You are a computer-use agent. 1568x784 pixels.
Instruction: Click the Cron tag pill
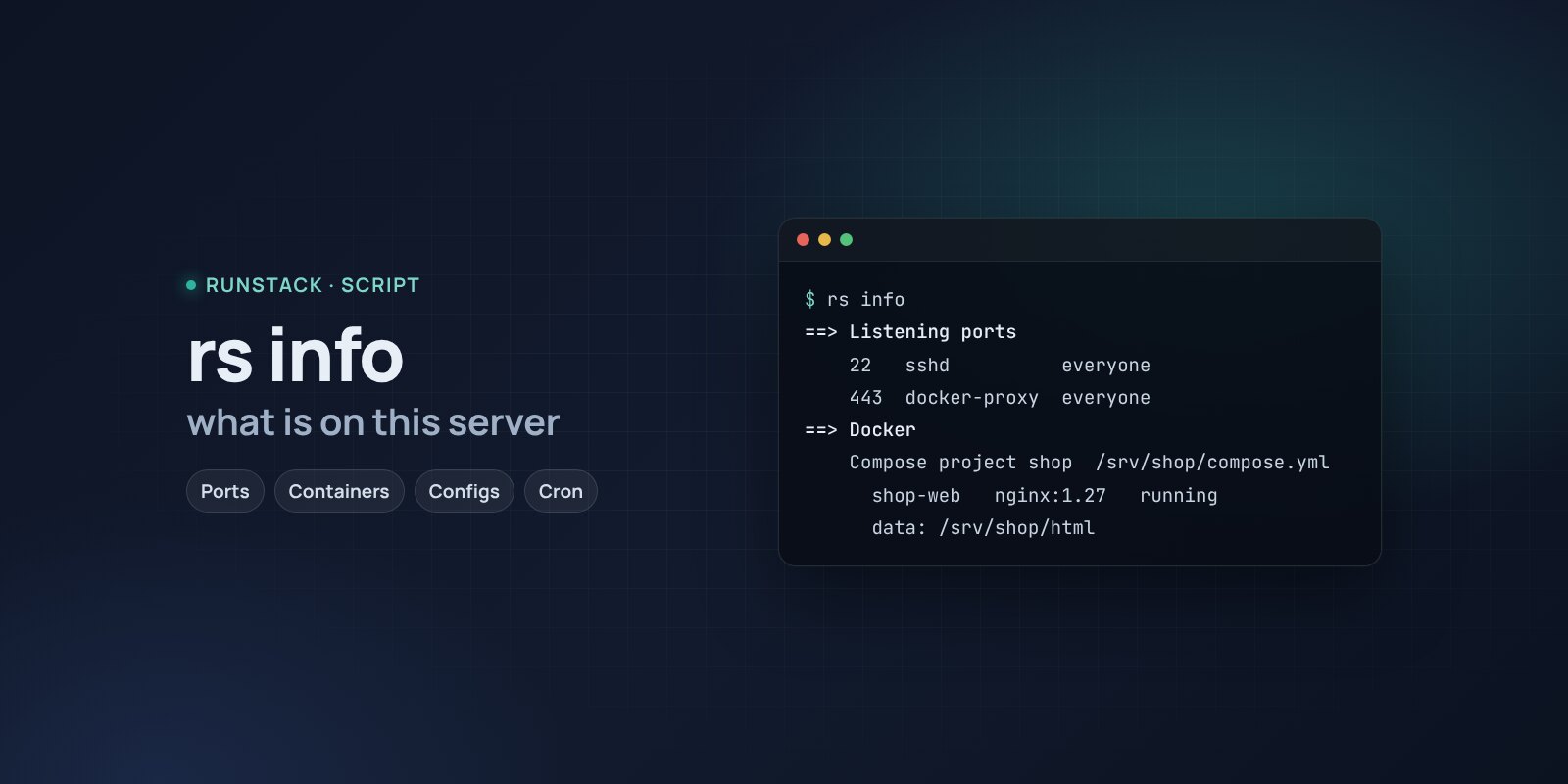pyautogui.click(x=561, y=491)
